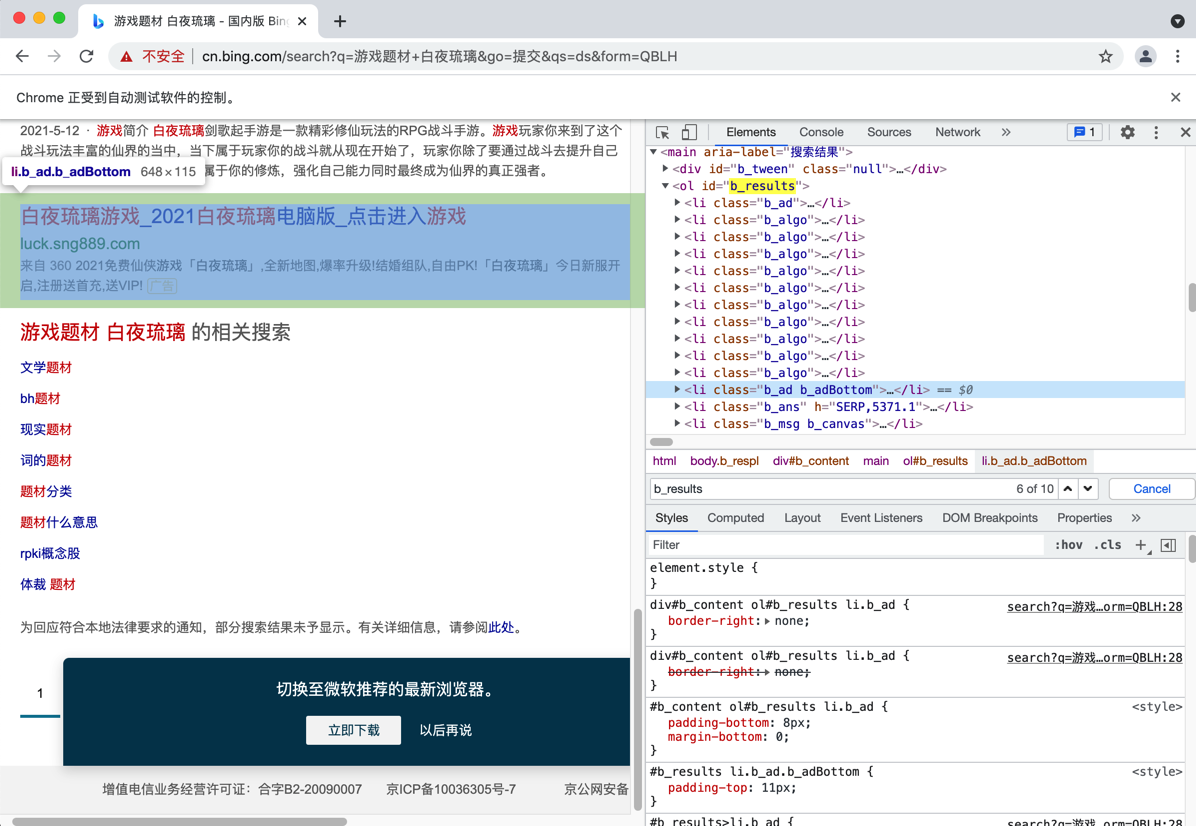Switch to the Elements panel tab
The width and height of the screenshot is (1196, 826).
pyautogui.click(x=751, y=132)
